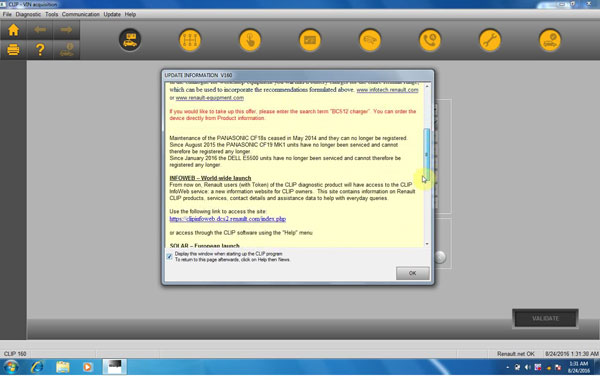Open the File menu
This screenshot has width=600, height=380.
pyautogui.click(x=7, y=14)
